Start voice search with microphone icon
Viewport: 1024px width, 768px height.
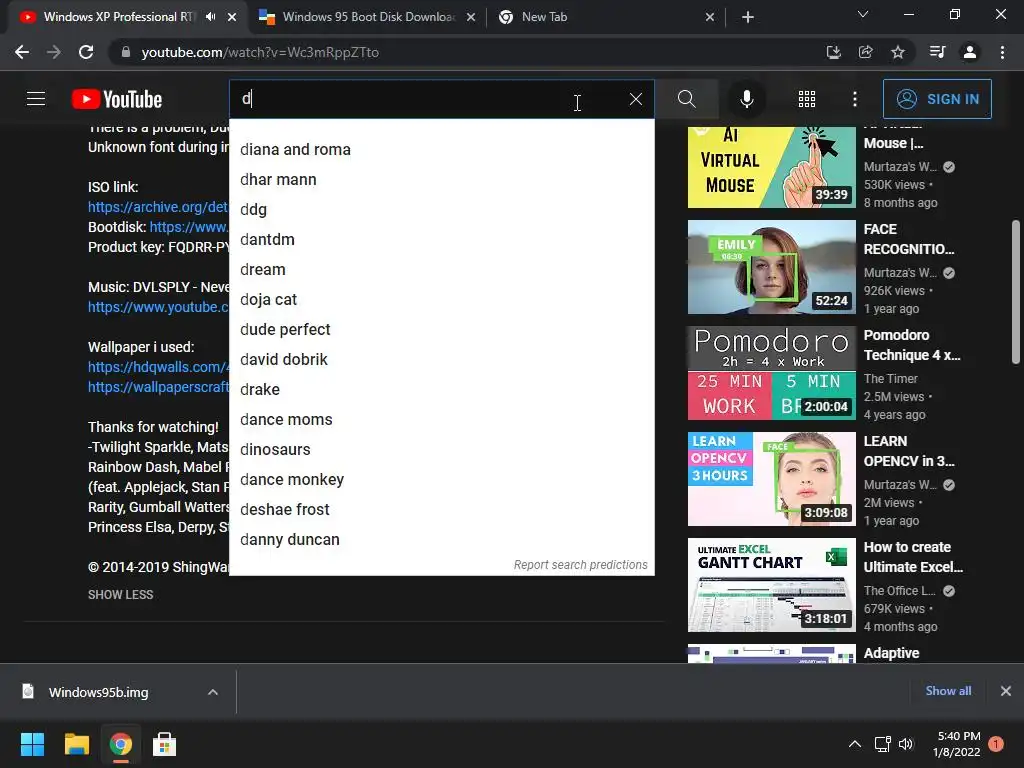pyautogui.click(x=746, y=99)
